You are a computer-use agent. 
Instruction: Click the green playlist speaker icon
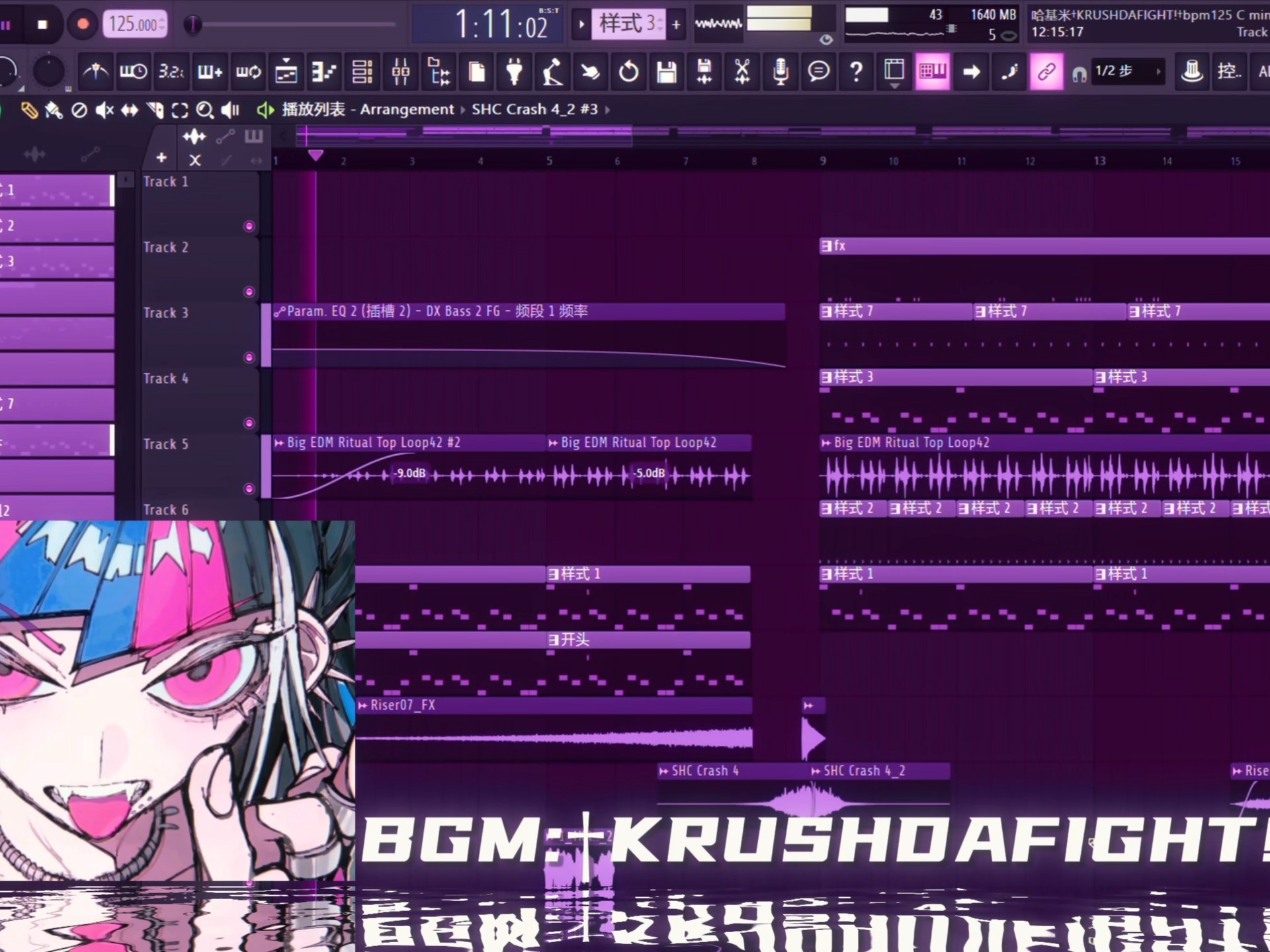click(265, 110)
